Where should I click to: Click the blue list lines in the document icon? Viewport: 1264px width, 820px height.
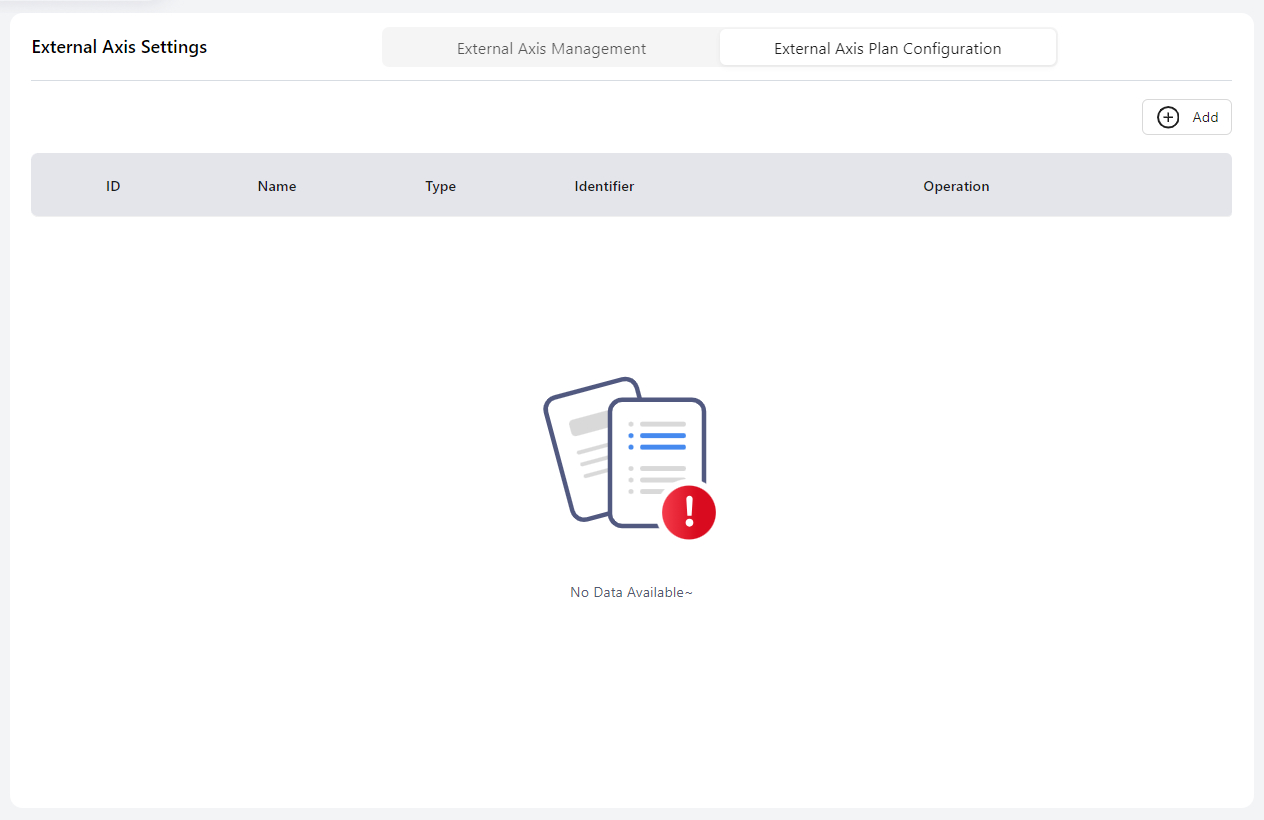point(662,441)
